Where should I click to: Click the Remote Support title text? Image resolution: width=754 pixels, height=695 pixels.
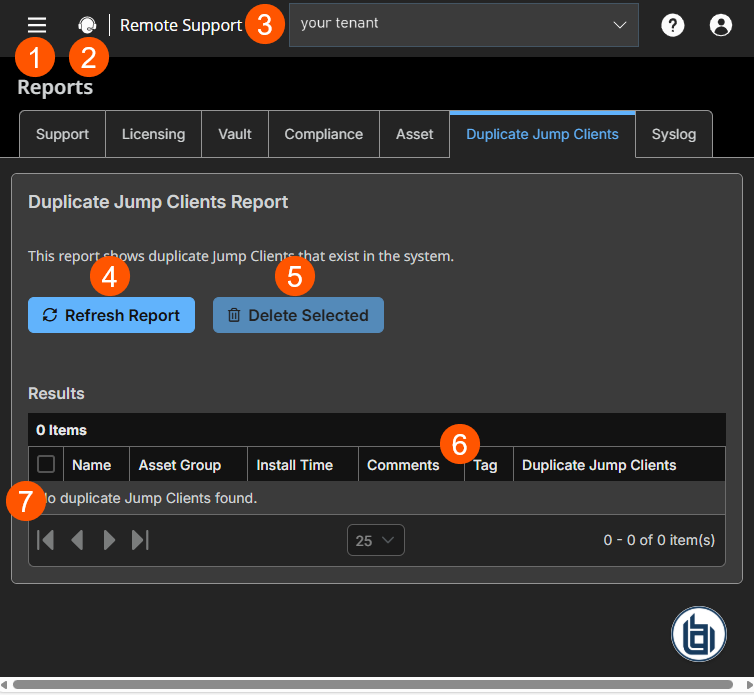pos(181,25)
